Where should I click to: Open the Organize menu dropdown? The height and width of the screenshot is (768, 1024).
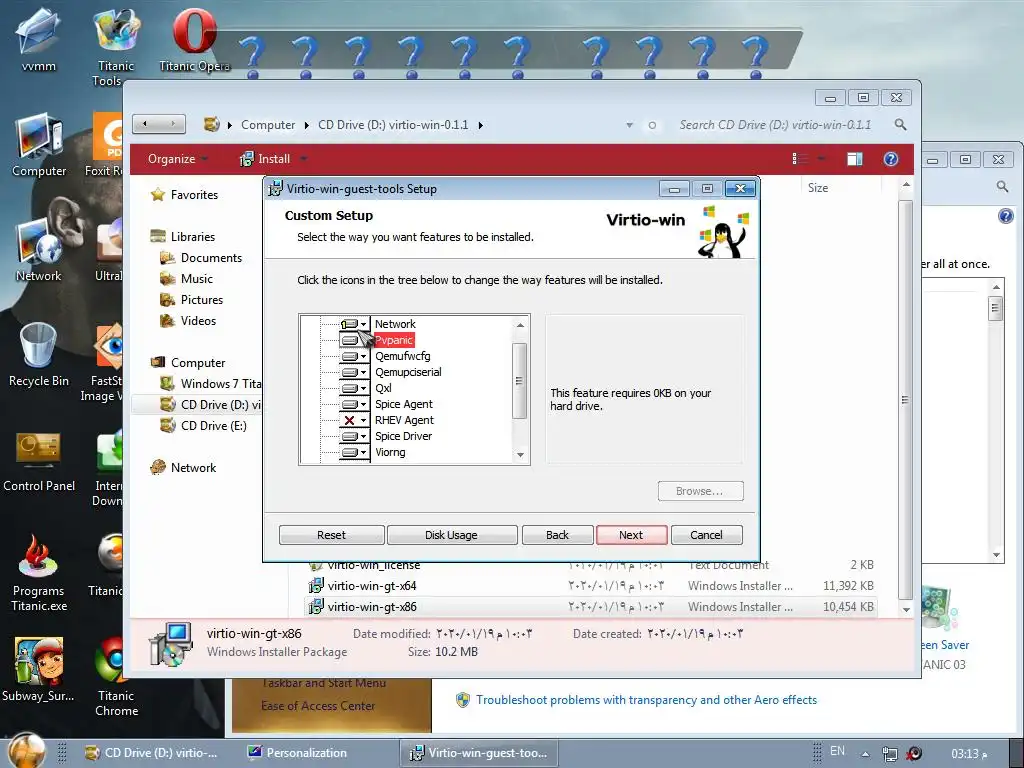click(x=177, y=159)
